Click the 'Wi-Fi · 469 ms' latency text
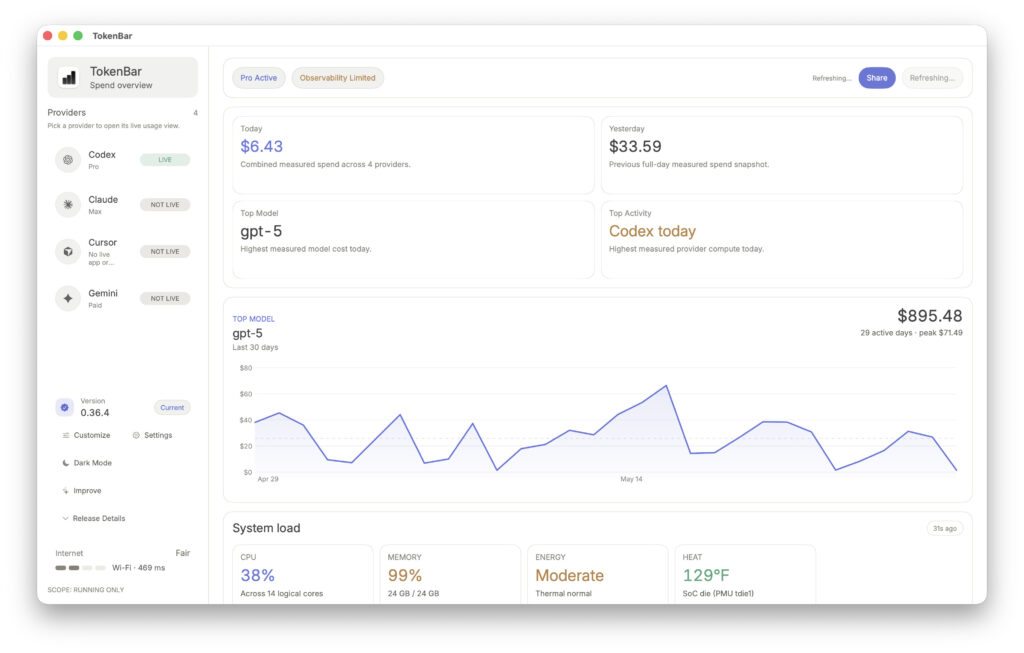The height and width of the screenshot is (653, 1024). pyautogui.click(x=138, y=568)
